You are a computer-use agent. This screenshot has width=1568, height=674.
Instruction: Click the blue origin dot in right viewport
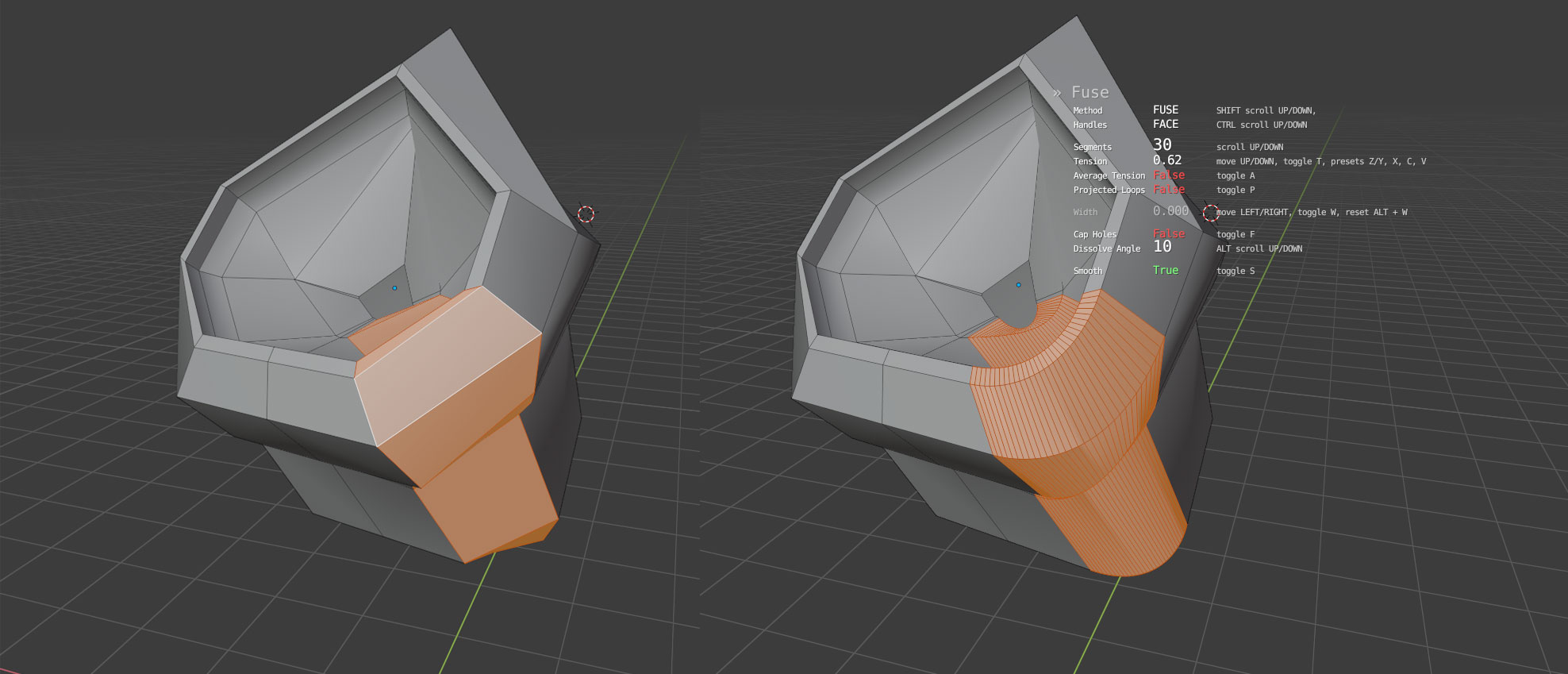pos(1018,284)
